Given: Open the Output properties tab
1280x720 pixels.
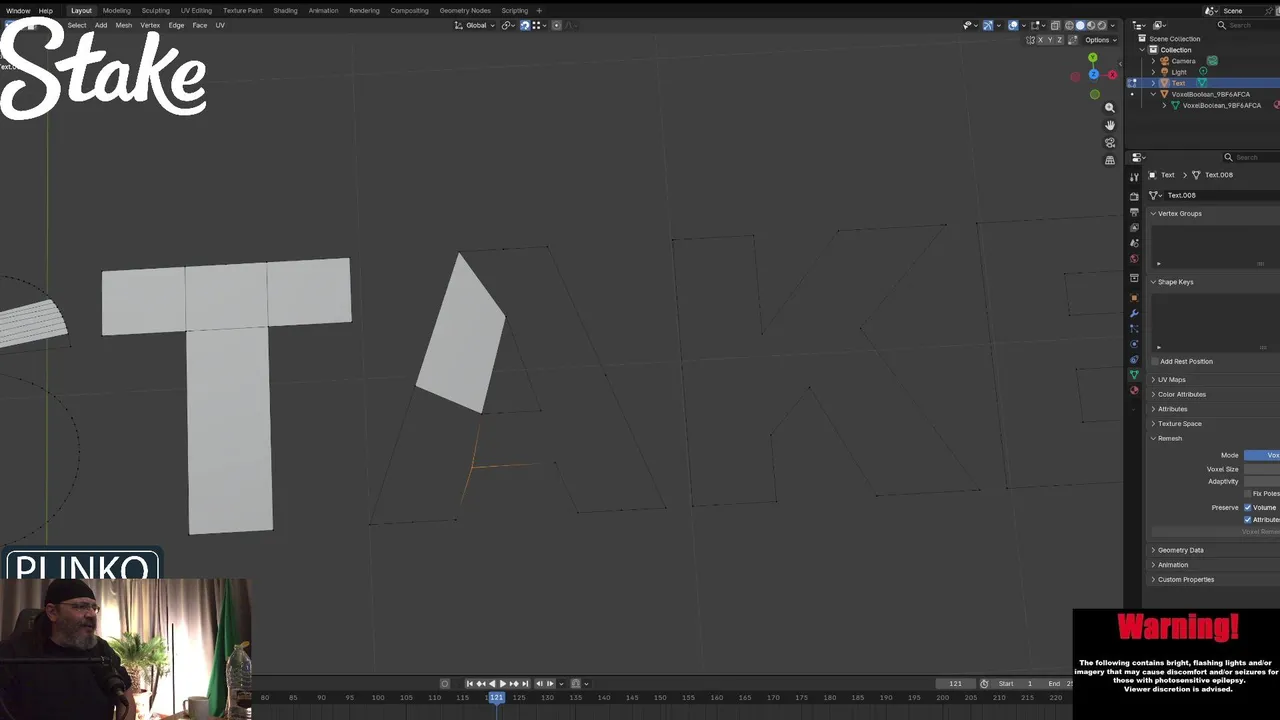Looking at the screenshot, I should (x=1134, y=212).
